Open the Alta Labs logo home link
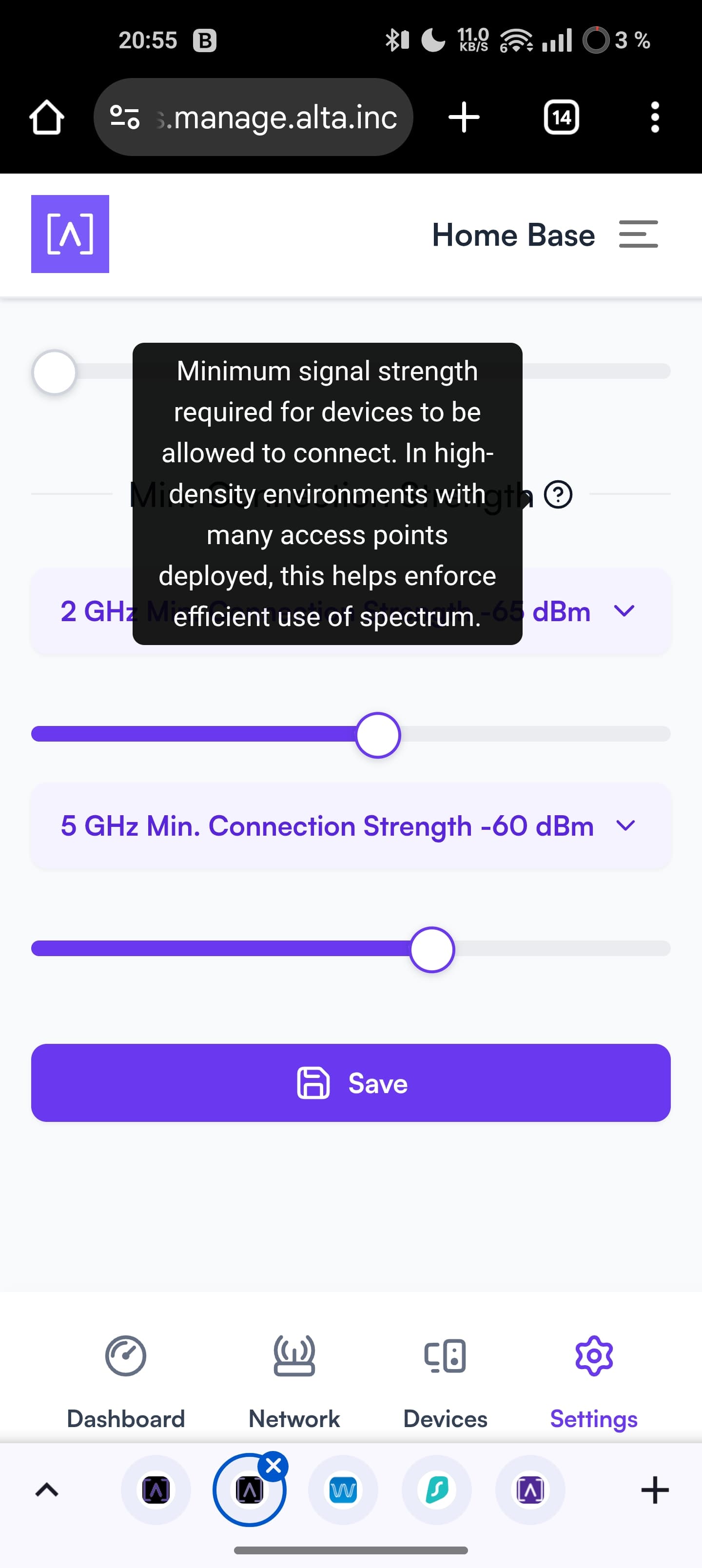 [70, 234]
